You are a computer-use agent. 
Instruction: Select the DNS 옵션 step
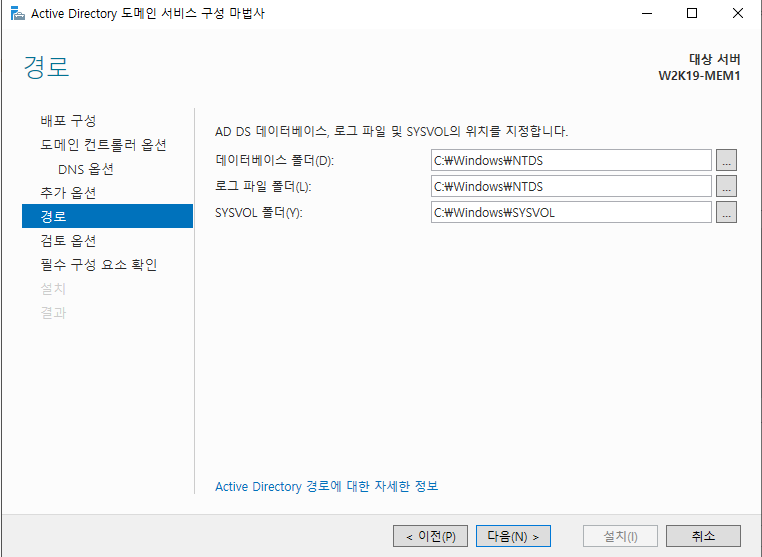86,169
